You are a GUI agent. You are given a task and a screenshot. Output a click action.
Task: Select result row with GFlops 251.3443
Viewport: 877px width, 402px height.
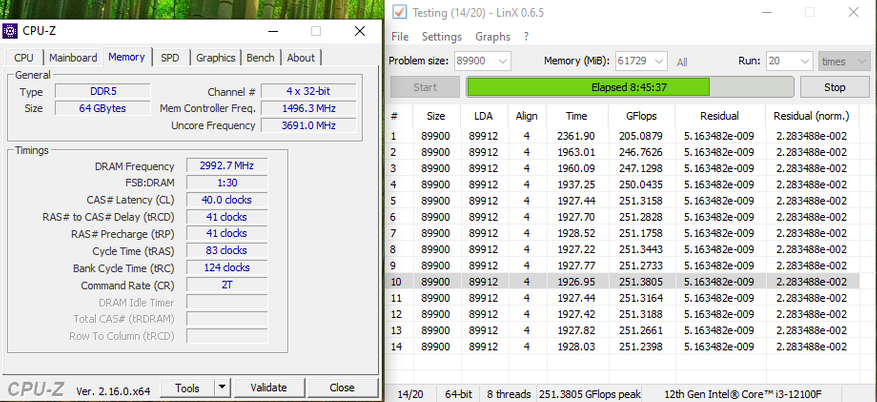623,249
